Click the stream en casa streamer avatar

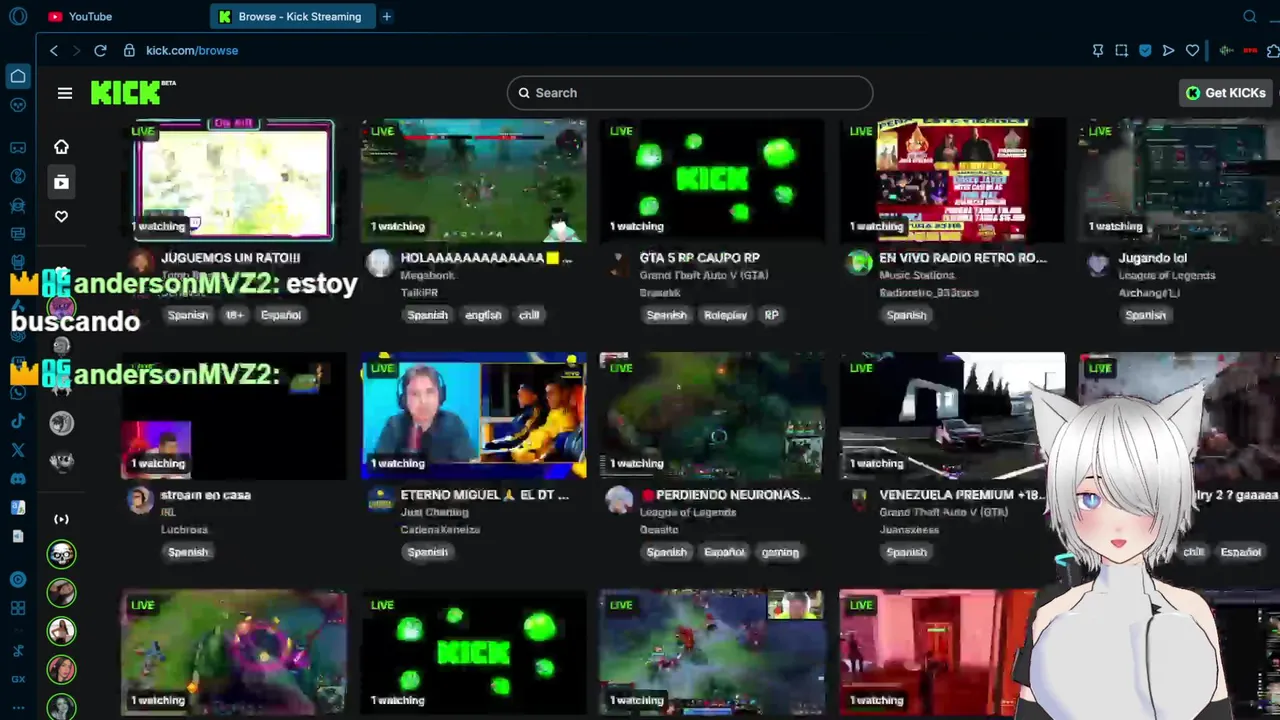140,500
